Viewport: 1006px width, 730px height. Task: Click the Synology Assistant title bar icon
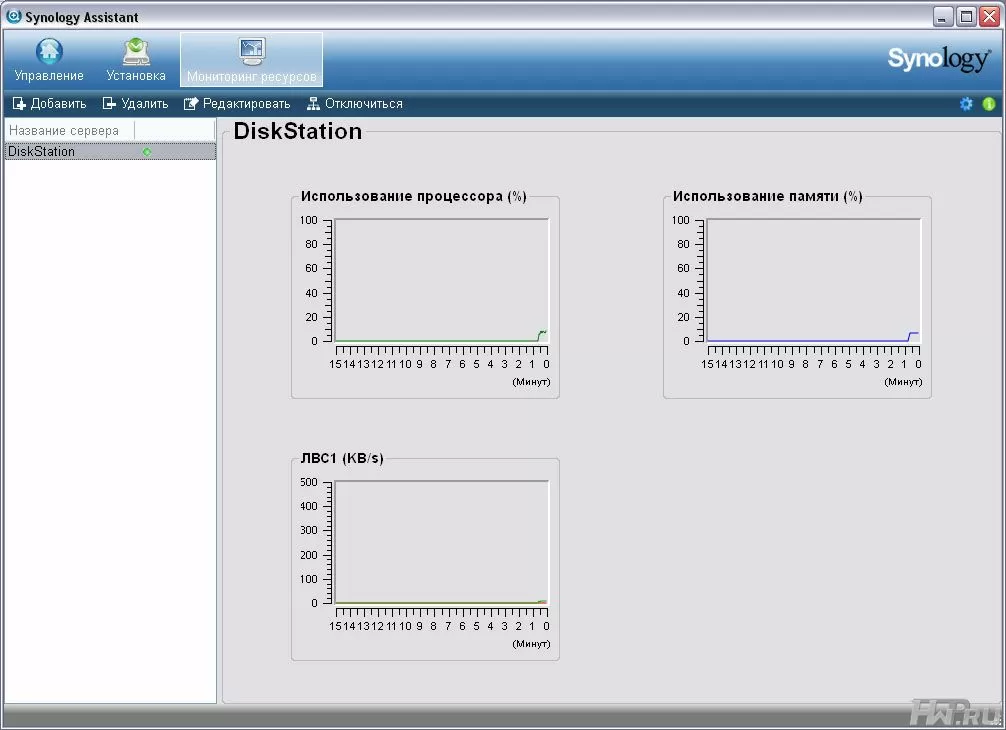tap(14, 16)
